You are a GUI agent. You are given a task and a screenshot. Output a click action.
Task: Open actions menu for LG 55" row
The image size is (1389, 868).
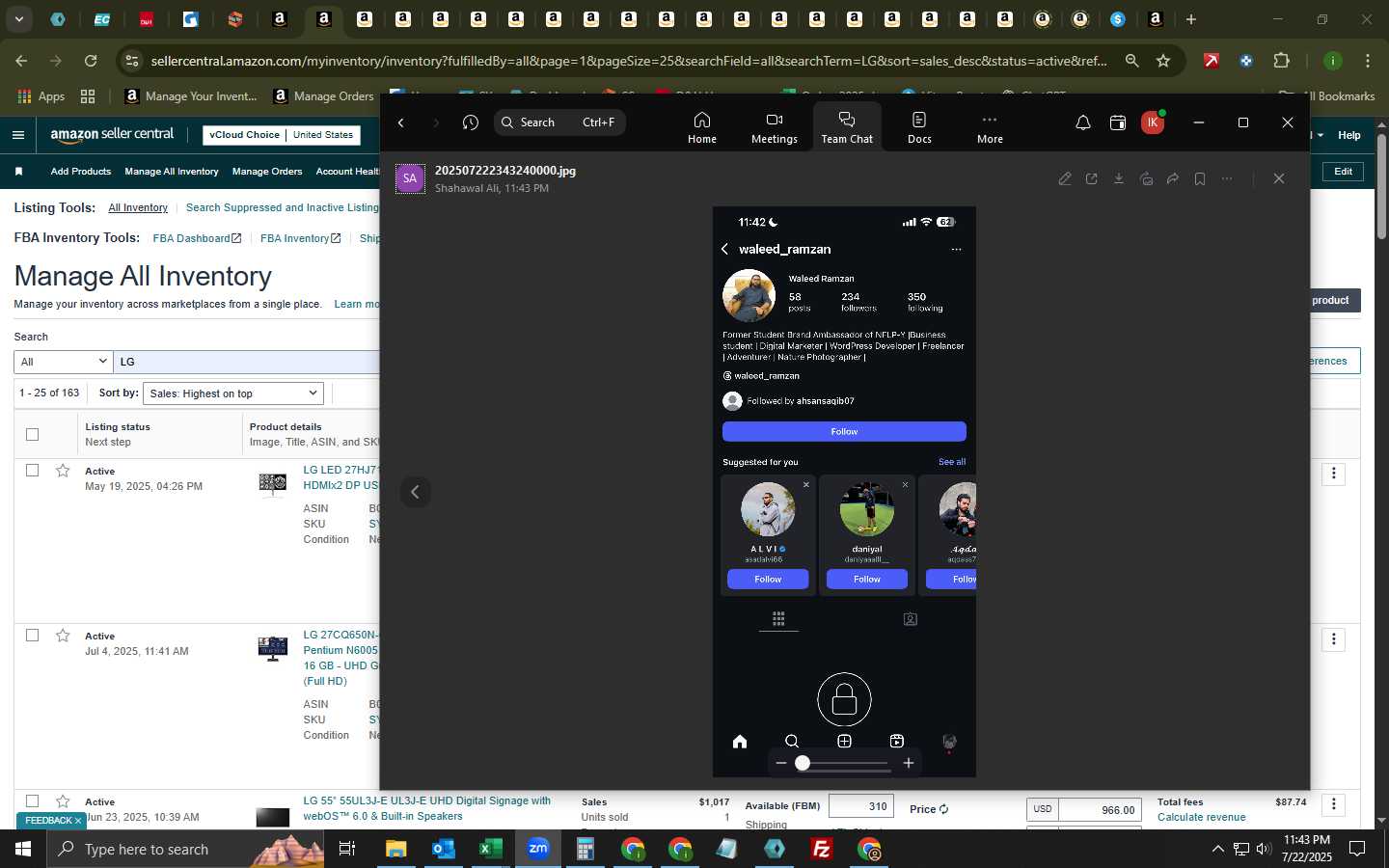point(1334,804)
